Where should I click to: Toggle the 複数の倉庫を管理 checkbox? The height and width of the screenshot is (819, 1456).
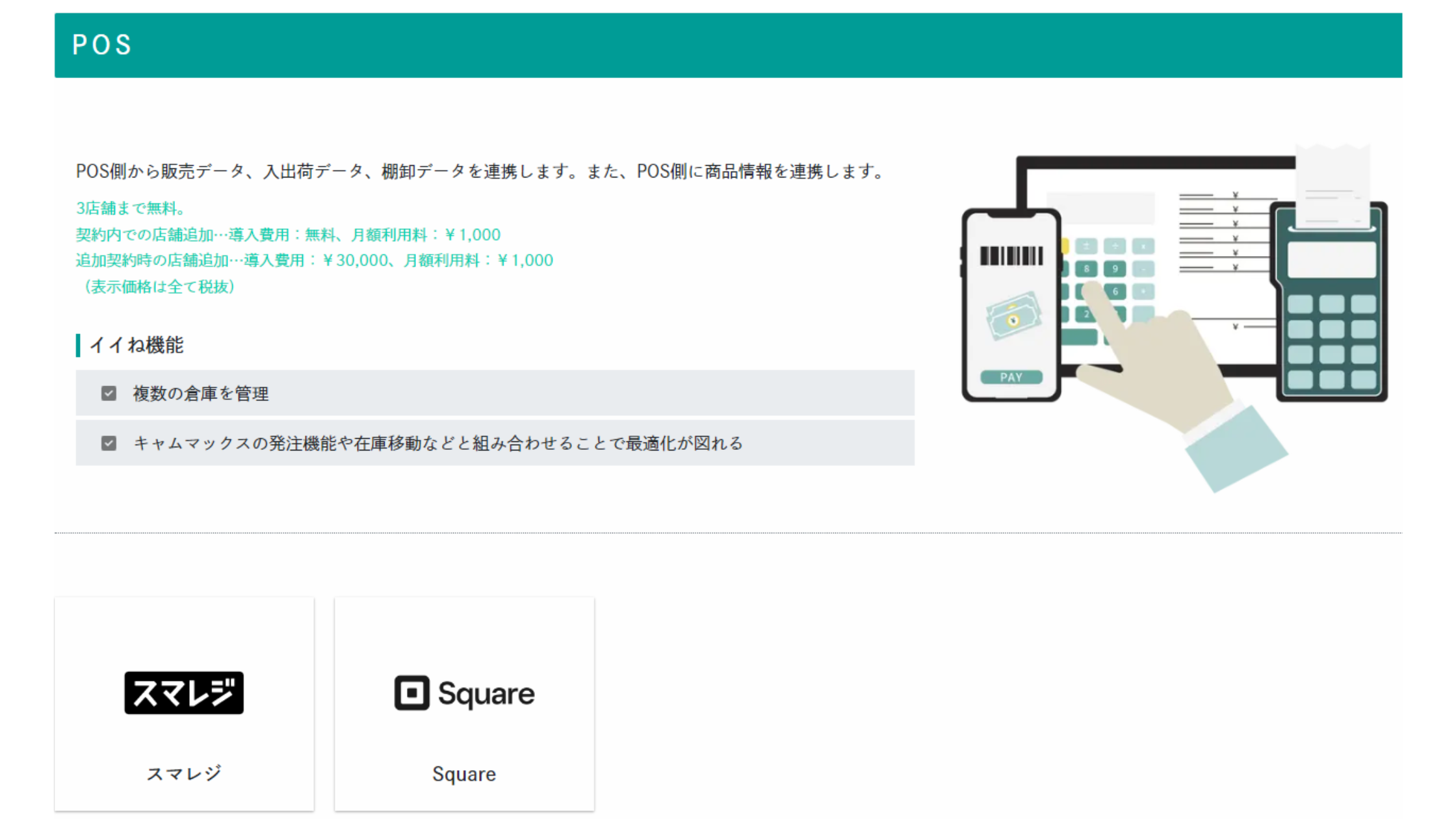click(109, 393)
